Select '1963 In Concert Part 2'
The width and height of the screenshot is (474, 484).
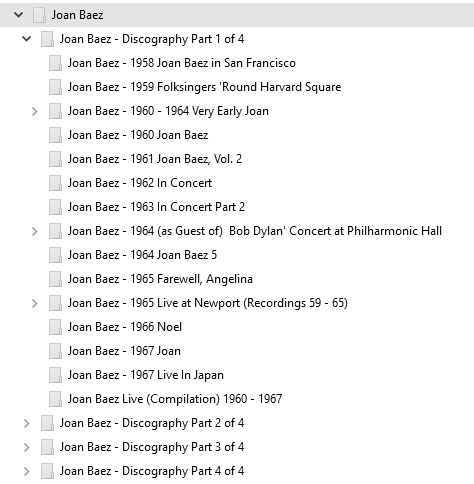[x=156, y=207]
